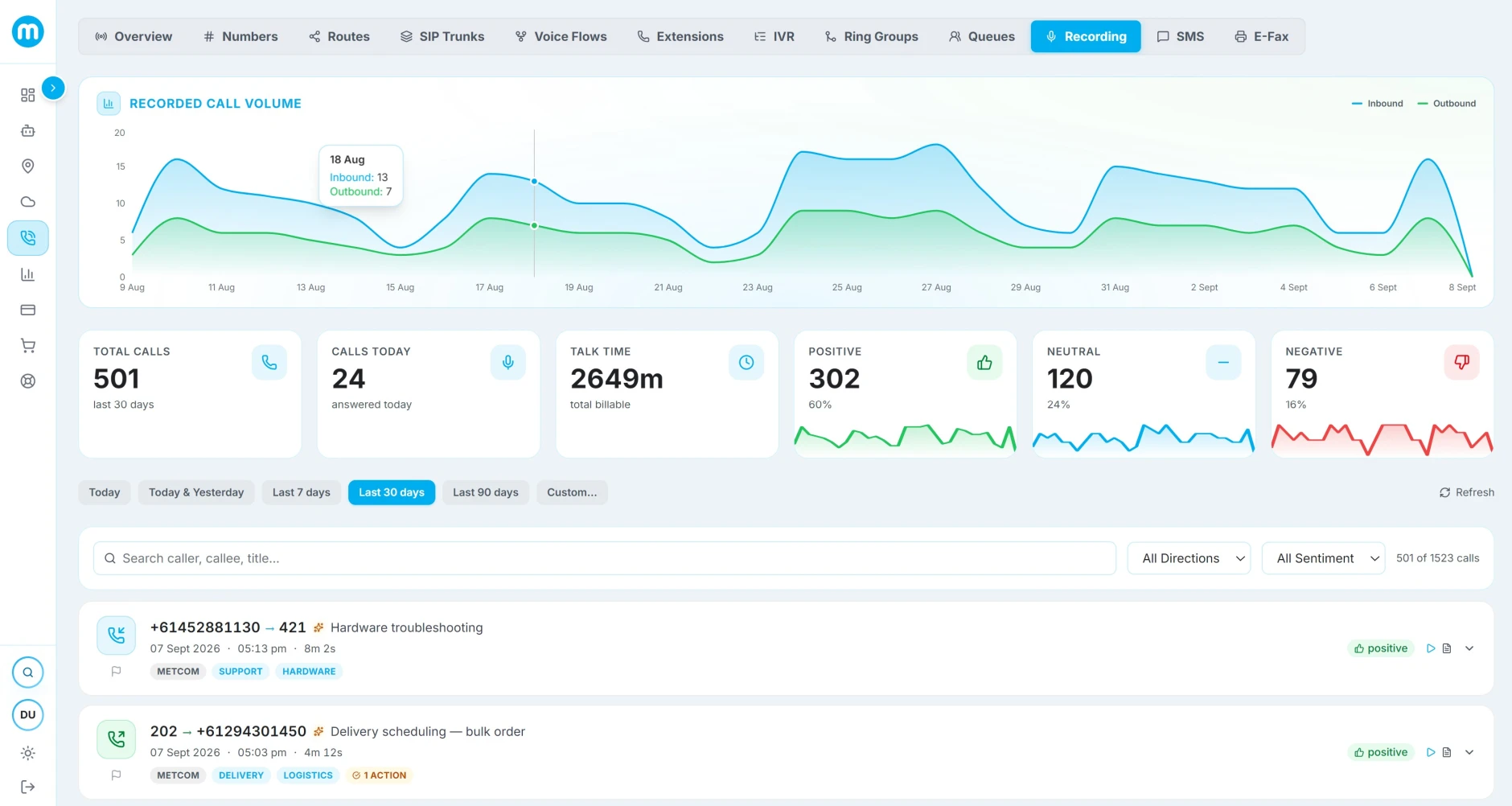
Task: Flag the Hardware troubleshooting call
Action: coord(116,671)
